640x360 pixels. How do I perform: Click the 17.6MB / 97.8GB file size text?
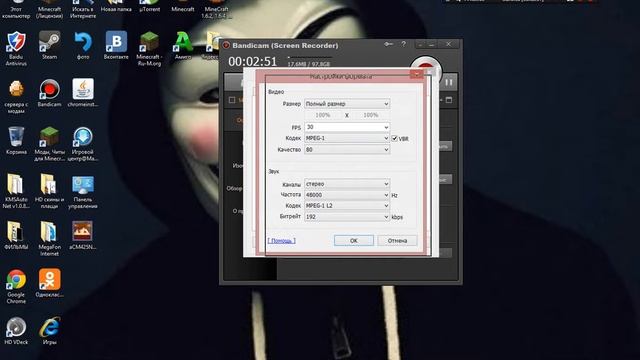(309, 64)
